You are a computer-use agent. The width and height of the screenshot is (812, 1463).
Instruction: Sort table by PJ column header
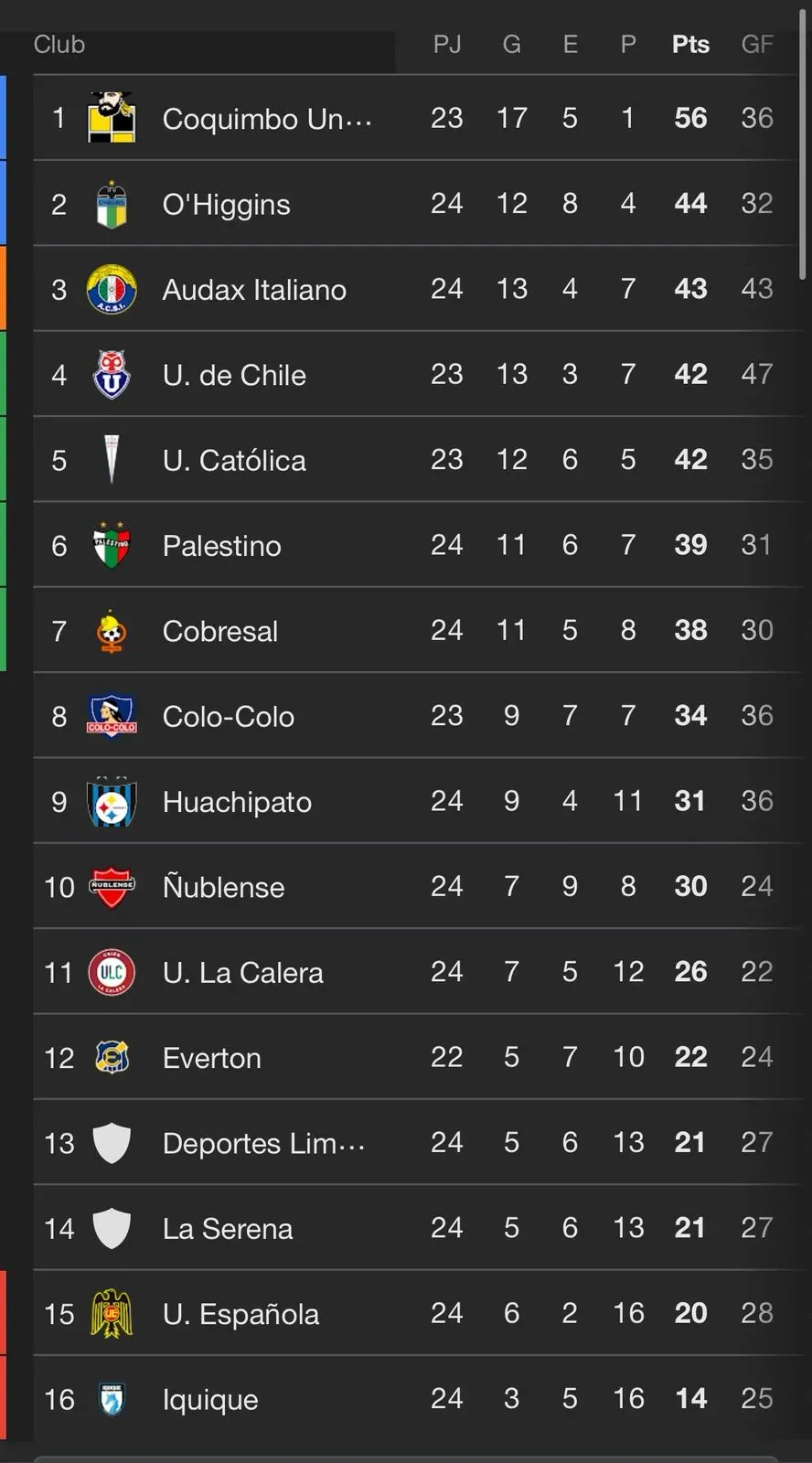pyautogui.click(x=446, y=44)
